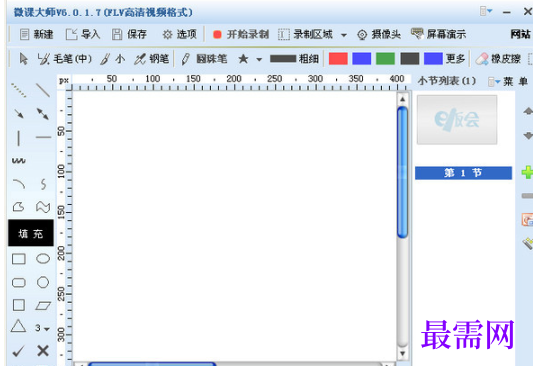533x366 pixels.
Task: Click the 摄像头 camera button
Action: pyautogui.click(x=379, y=34)
